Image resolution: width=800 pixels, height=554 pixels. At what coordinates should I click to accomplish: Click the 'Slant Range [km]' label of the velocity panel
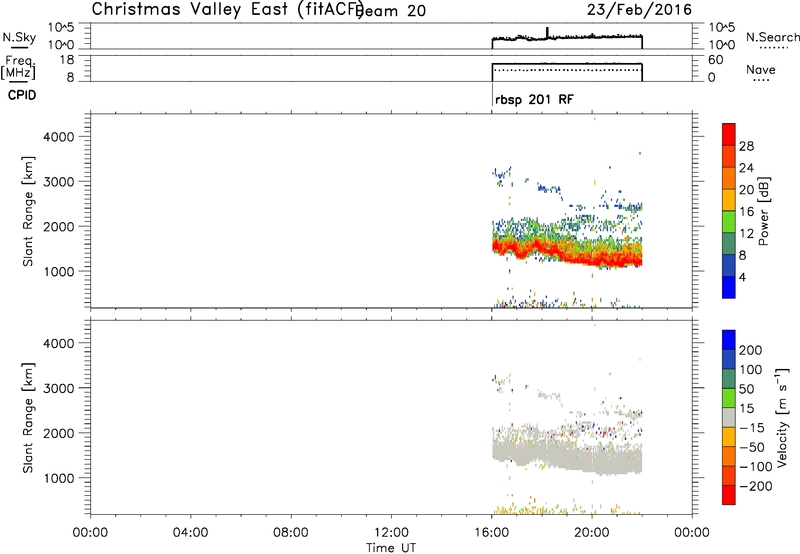click(28, 418)
